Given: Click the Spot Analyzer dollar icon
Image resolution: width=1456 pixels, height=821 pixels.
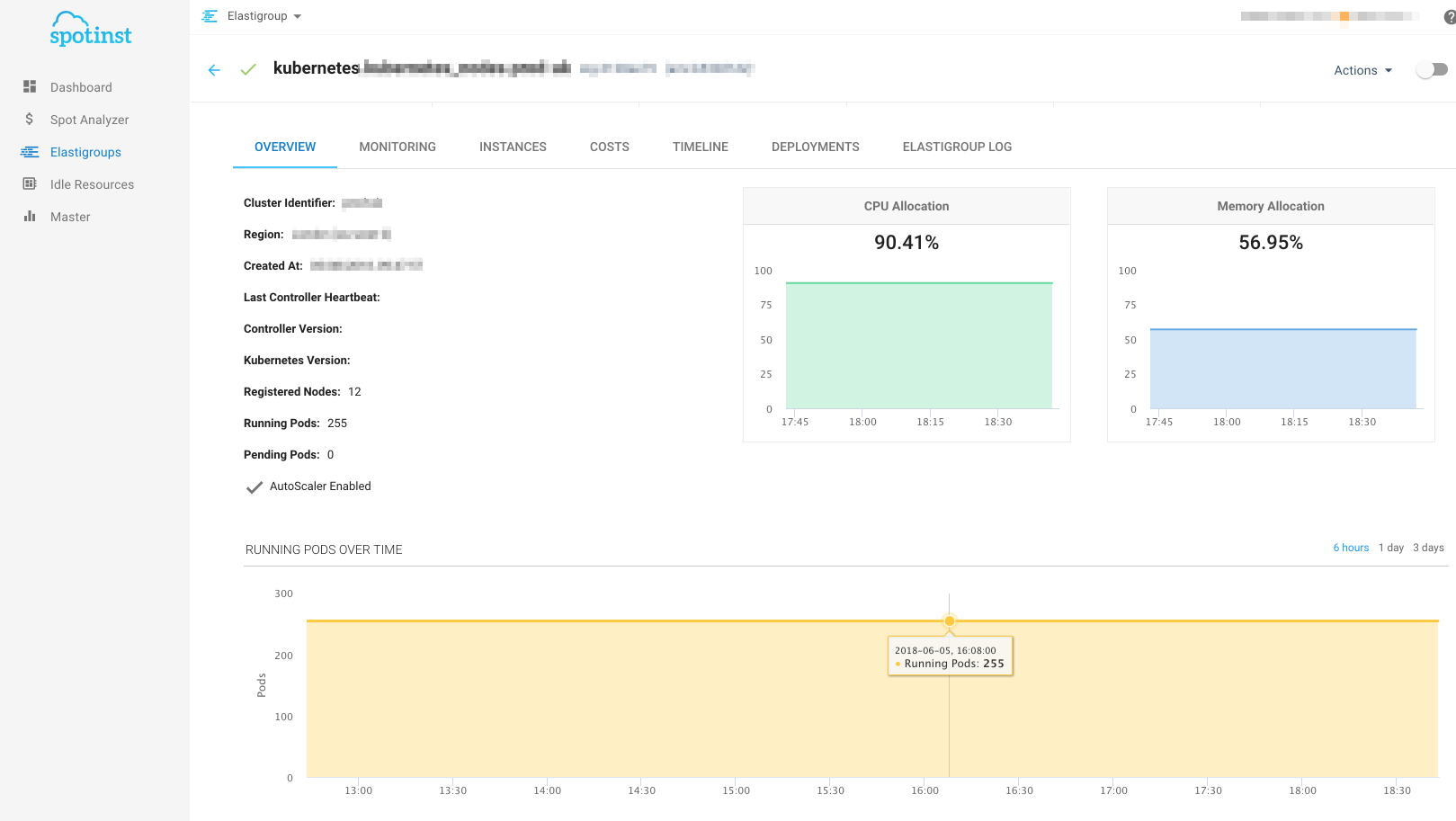Looking at the screenshot, I should click(30, 120).
